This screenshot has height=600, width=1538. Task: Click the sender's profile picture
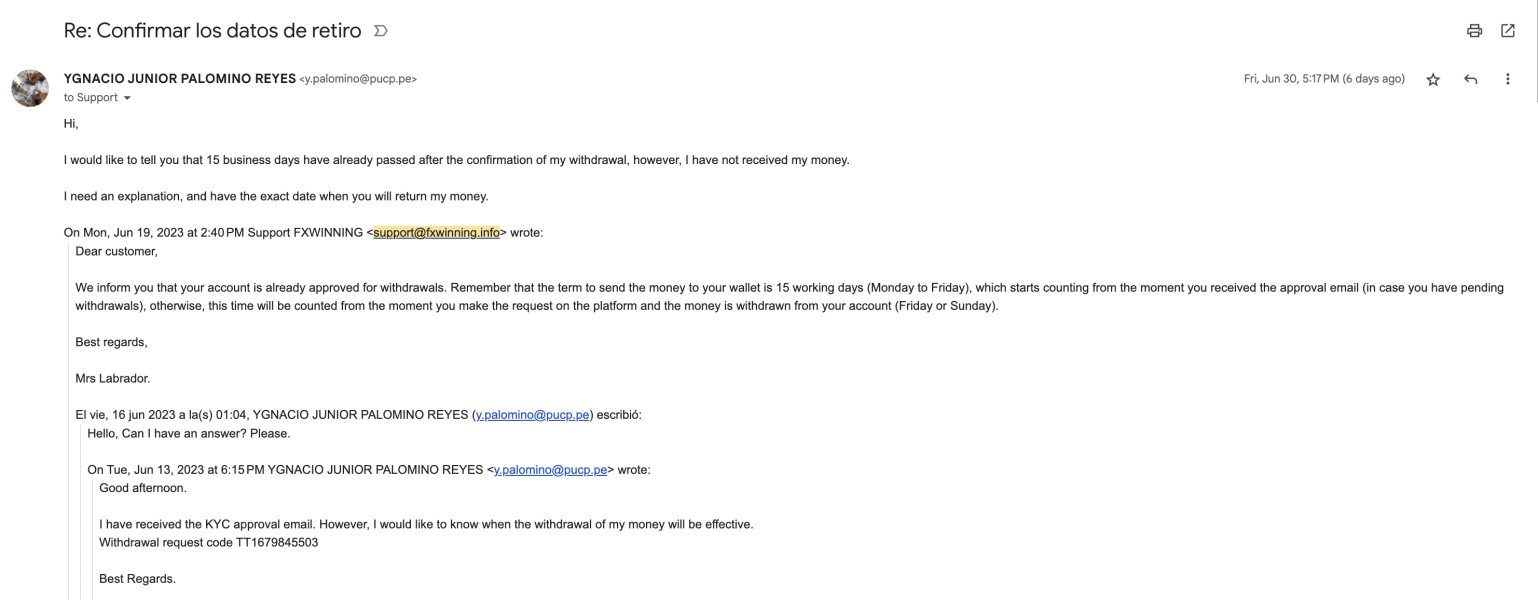(x=30, y=88)
